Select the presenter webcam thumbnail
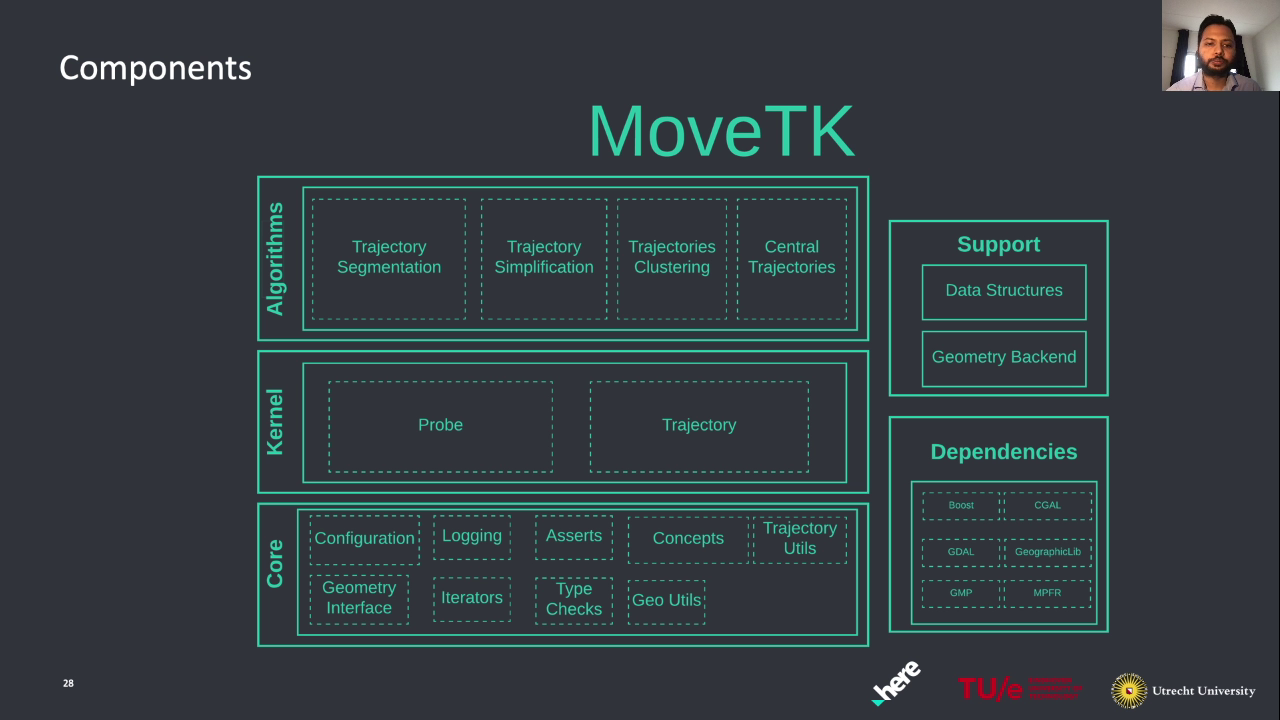 1220,46
